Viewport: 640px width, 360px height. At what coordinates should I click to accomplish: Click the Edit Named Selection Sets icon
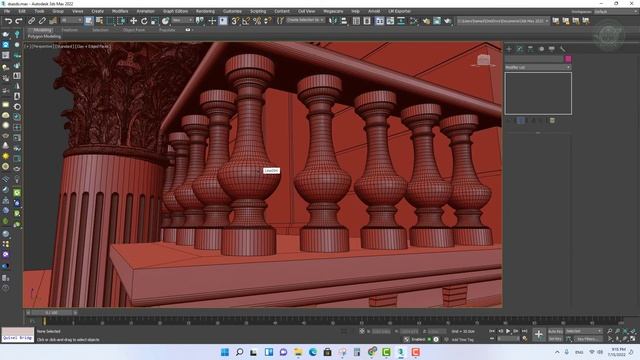pyautogui.click(x=280, y=21)
